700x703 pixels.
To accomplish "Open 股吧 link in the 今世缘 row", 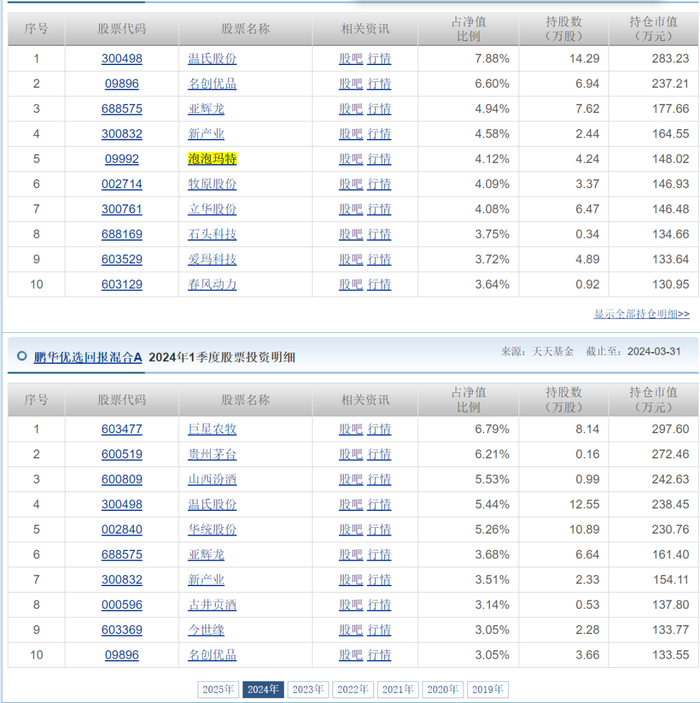I will (351, 630).
